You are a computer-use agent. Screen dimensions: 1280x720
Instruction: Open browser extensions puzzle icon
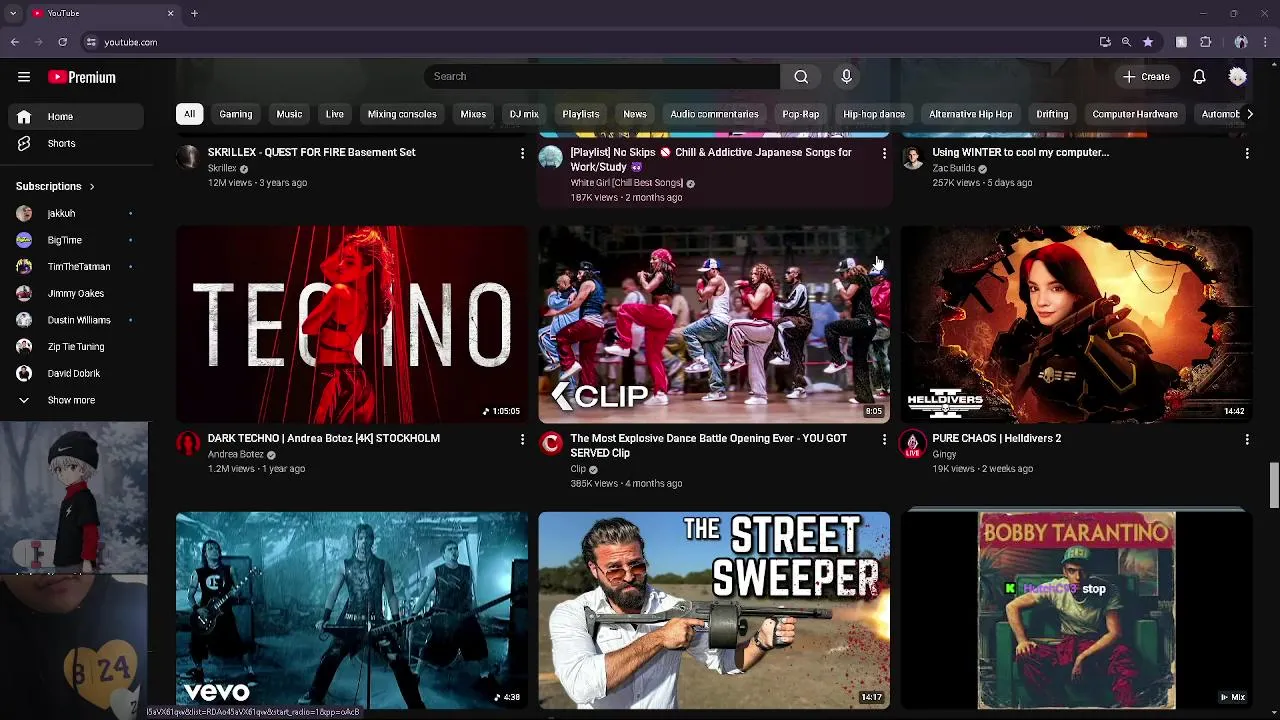coord(1205,42)
